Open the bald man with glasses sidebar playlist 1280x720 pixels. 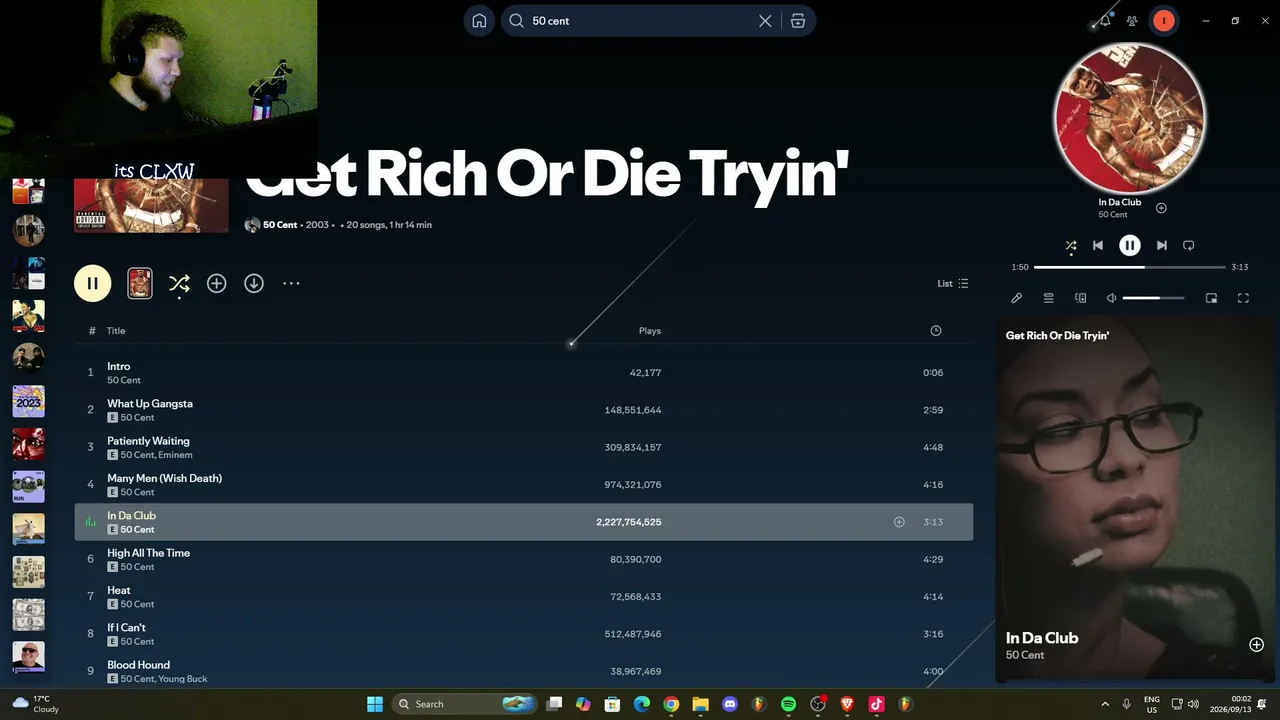point(28,657)
